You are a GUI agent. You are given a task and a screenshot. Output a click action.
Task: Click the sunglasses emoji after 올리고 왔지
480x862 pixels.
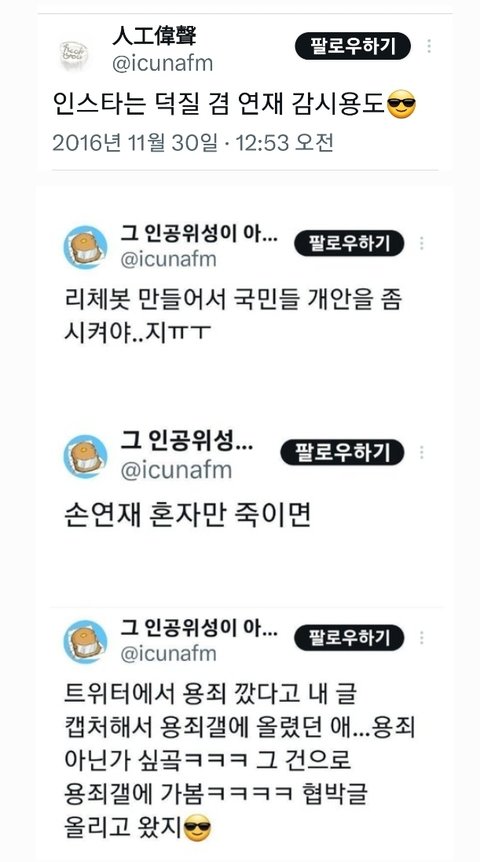(x=197, y=826)
